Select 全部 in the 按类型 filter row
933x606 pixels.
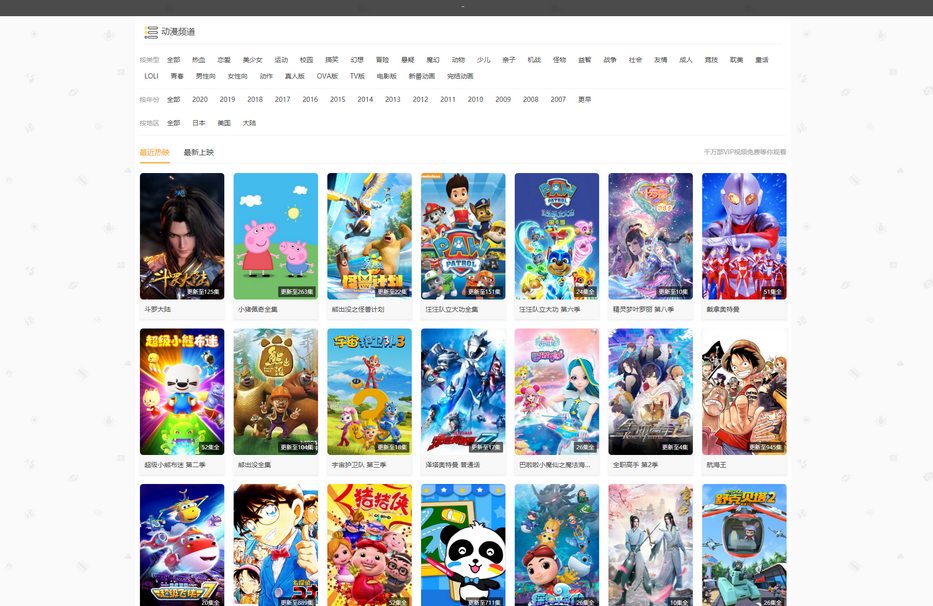click(x=174, y=60)
